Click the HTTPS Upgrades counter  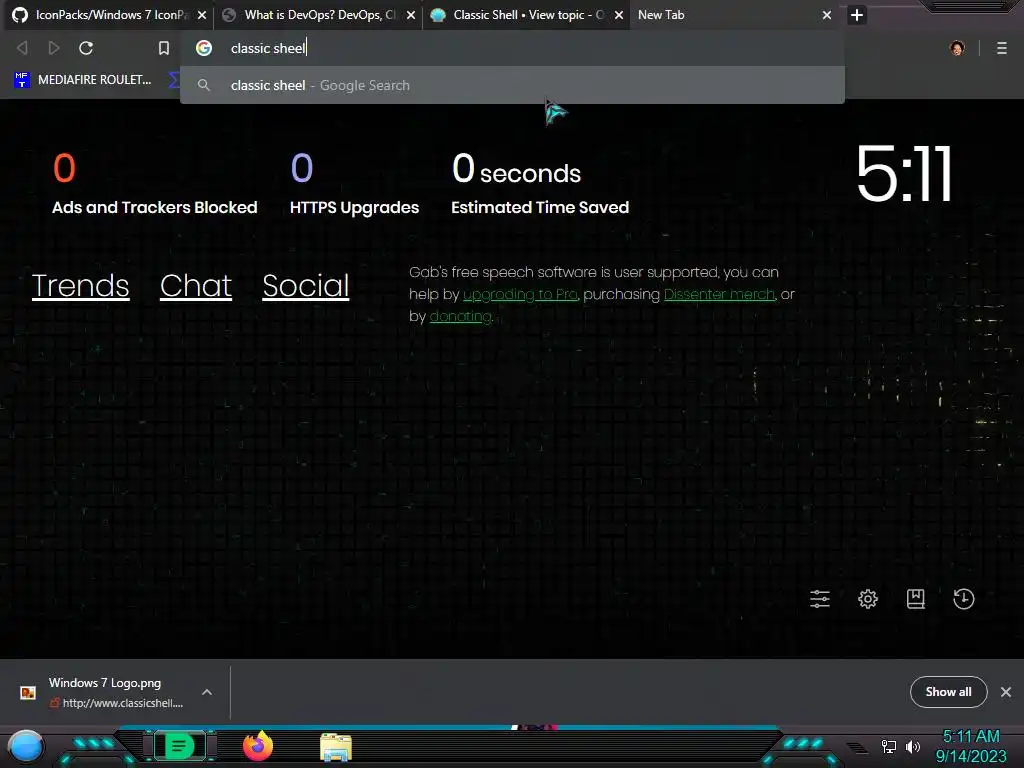click(x=354, y=184)
